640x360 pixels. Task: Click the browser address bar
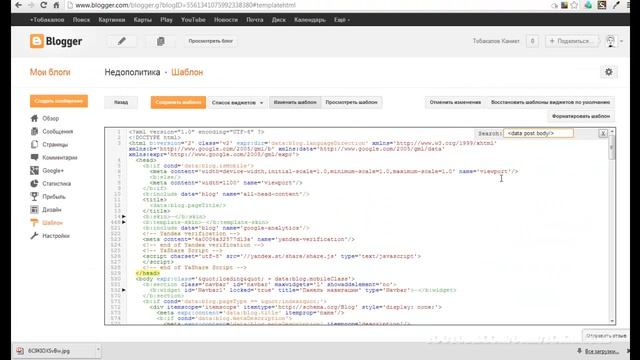point(306,5)
